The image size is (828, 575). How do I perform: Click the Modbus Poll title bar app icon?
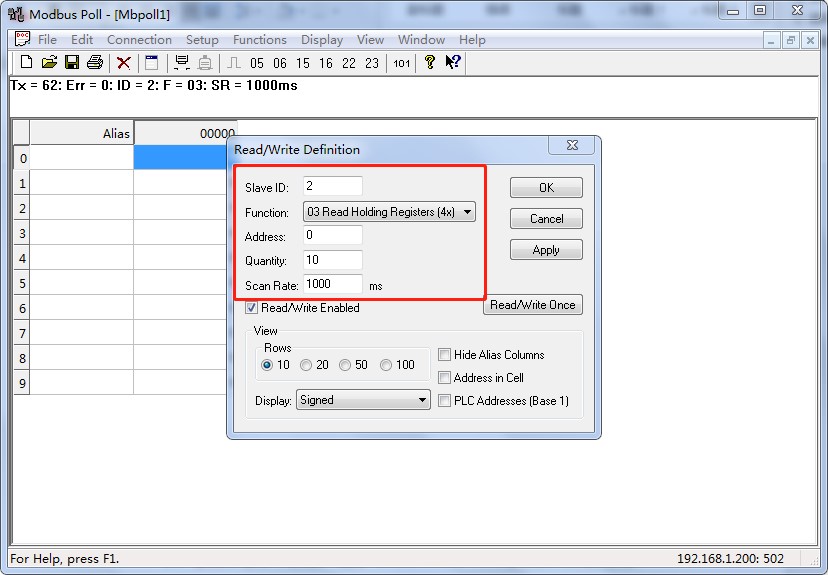[x=16, y=14]
